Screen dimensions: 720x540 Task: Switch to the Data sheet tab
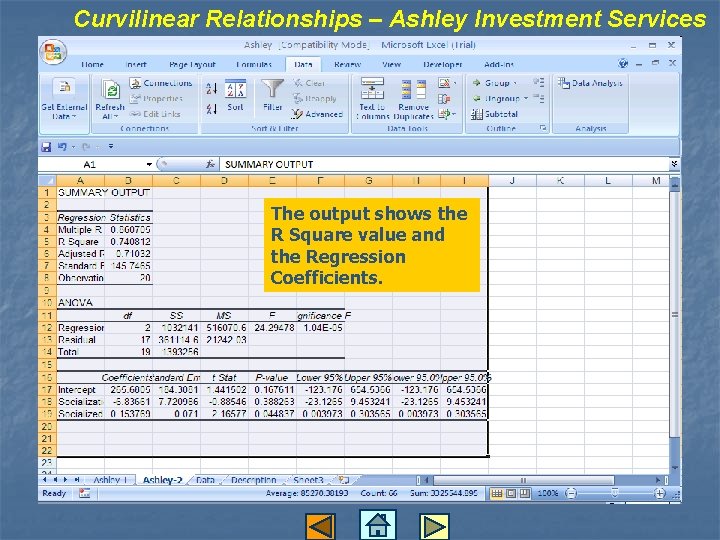point(205,480)
